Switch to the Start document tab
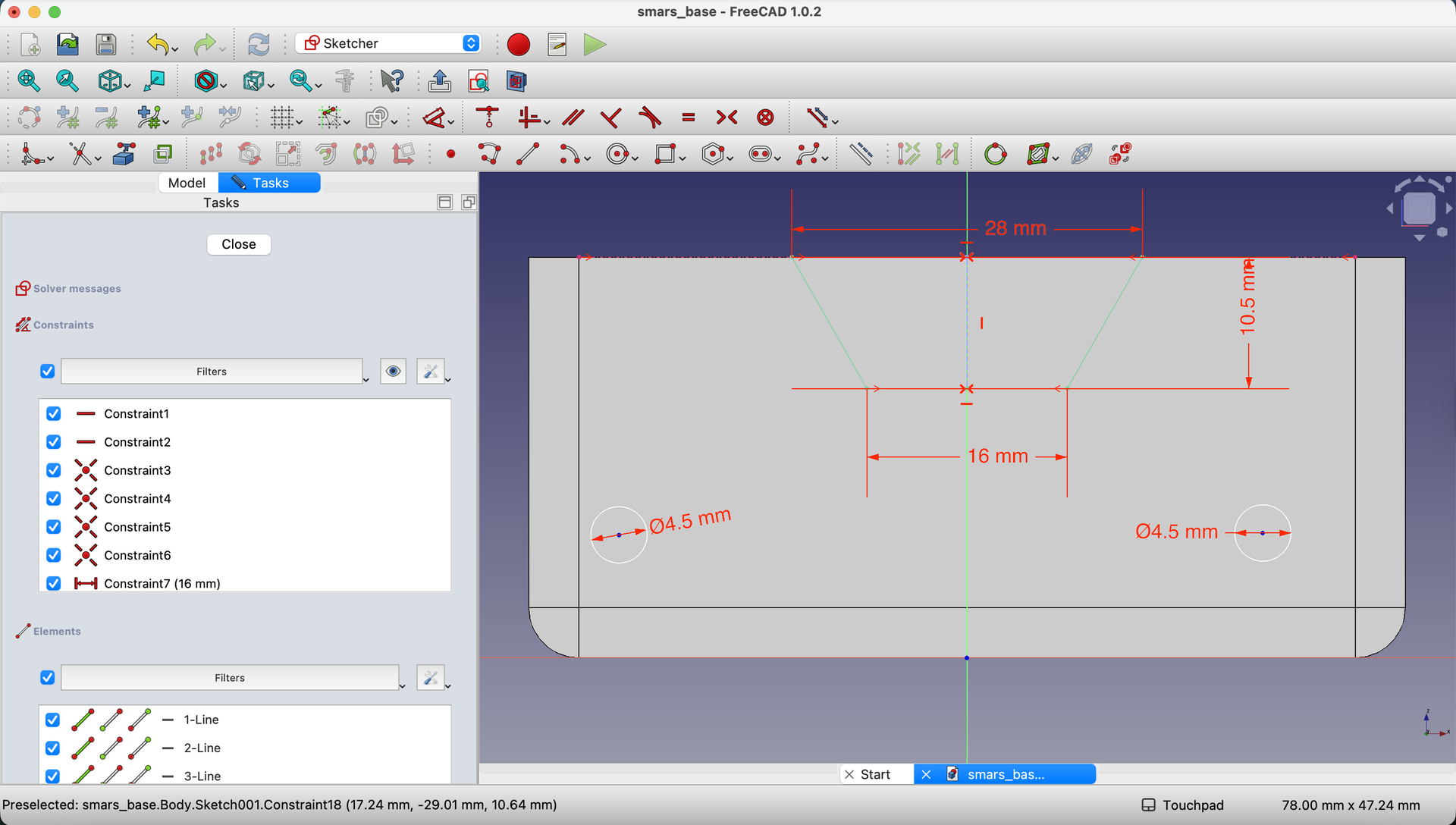 (876, 774)
